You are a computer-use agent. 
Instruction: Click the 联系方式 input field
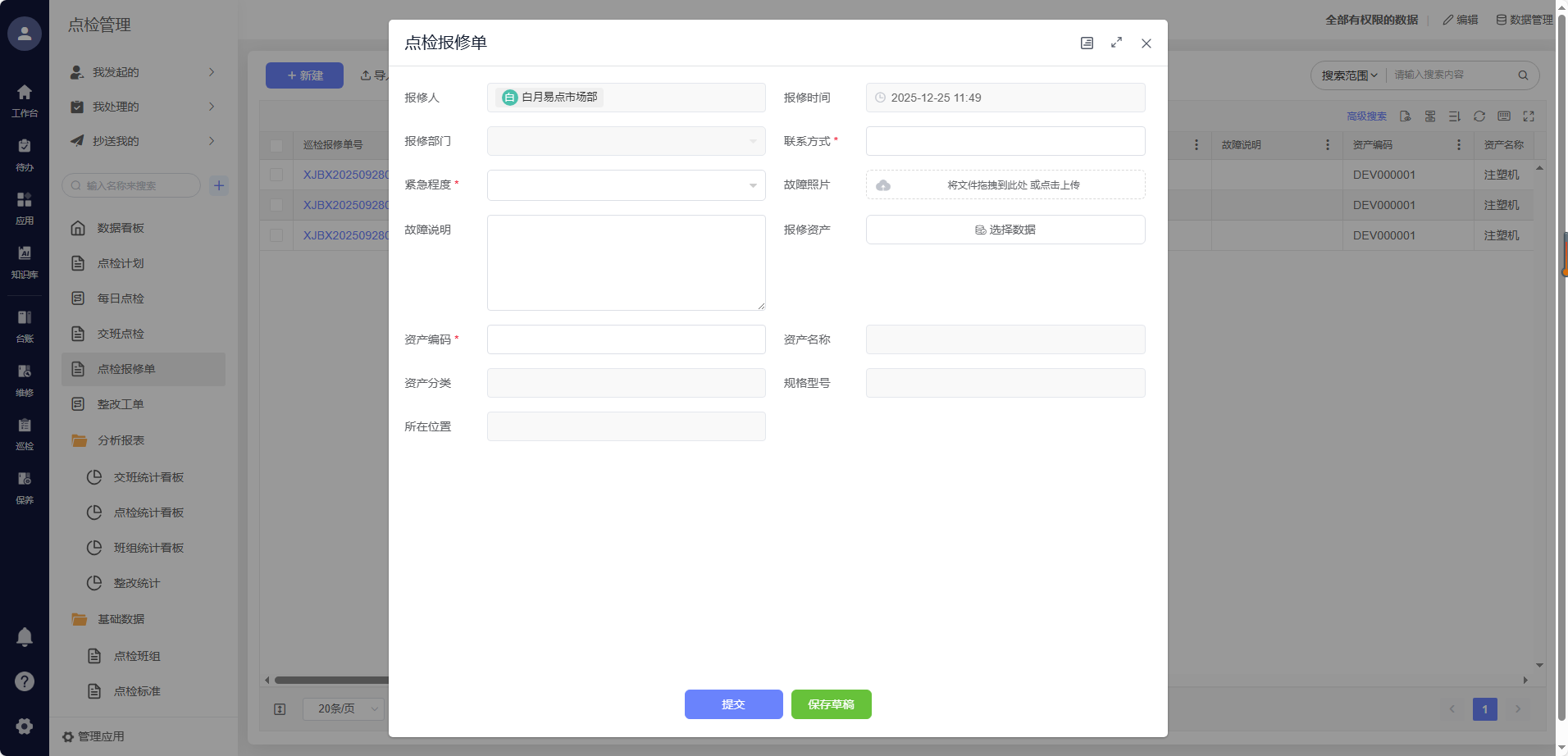point(1005,141)
